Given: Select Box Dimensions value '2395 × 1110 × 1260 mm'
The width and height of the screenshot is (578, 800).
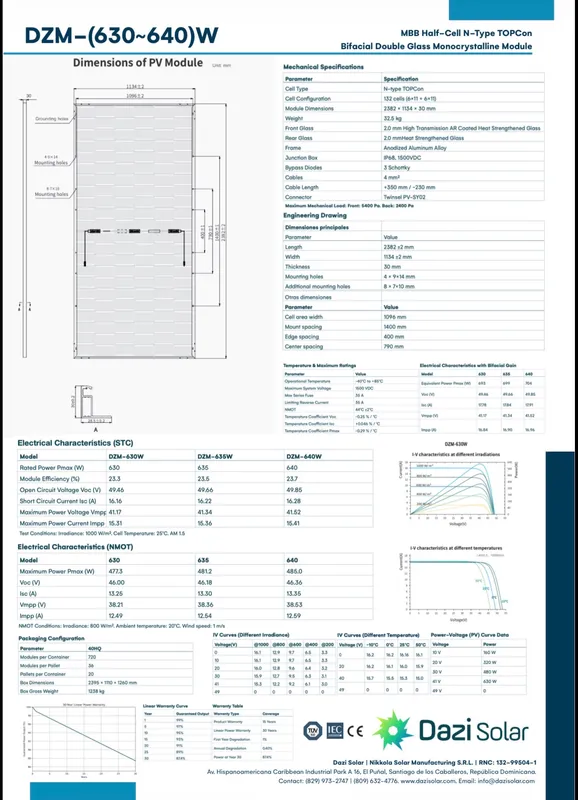Looking at the screenshot, I should [x=112, y=683].
